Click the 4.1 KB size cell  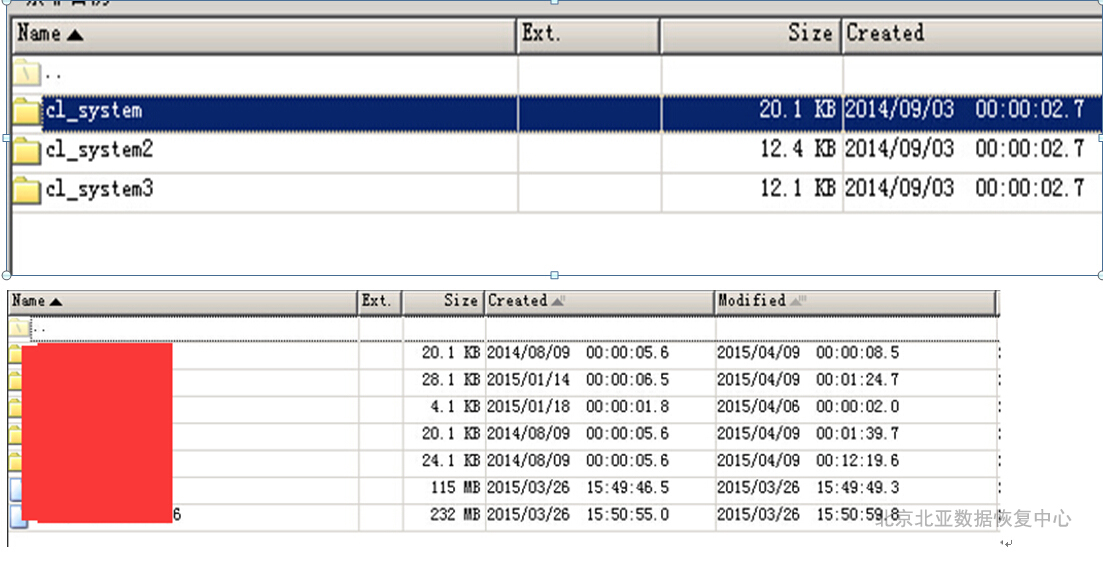455,407
